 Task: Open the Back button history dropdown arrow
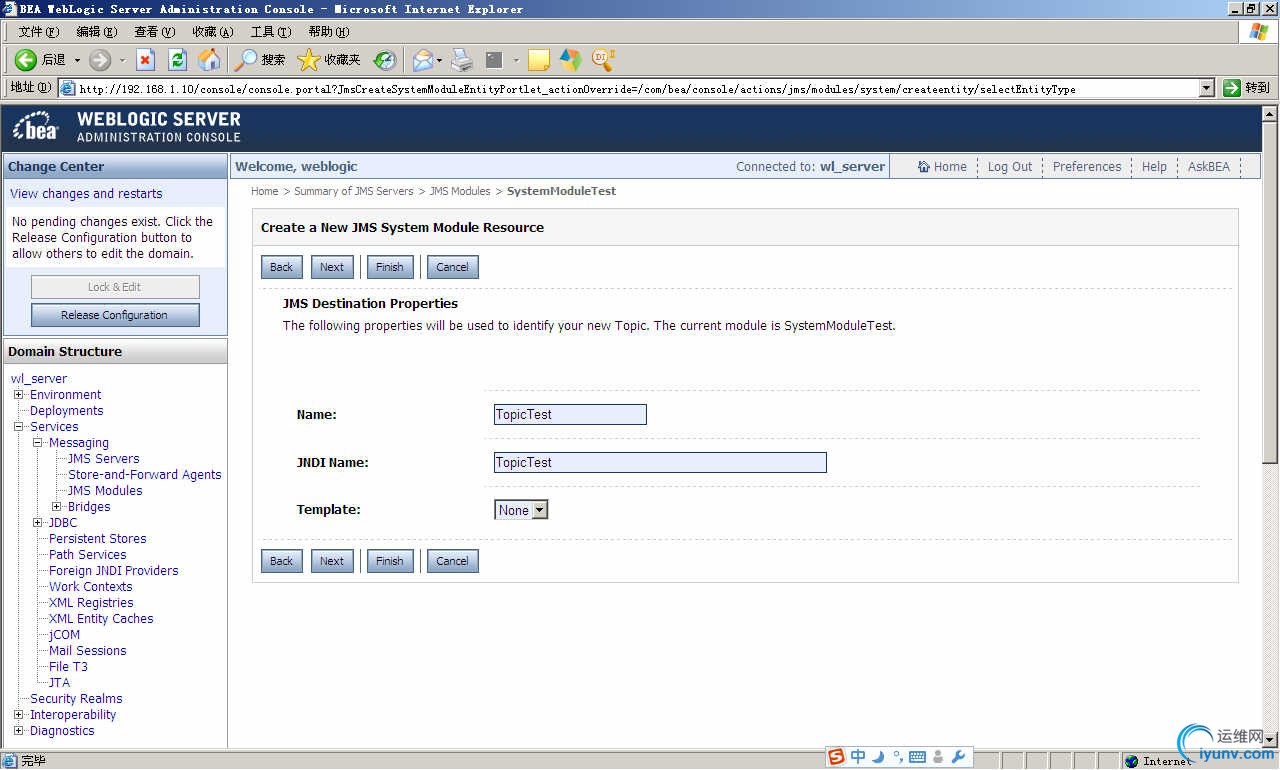[77, 60]
